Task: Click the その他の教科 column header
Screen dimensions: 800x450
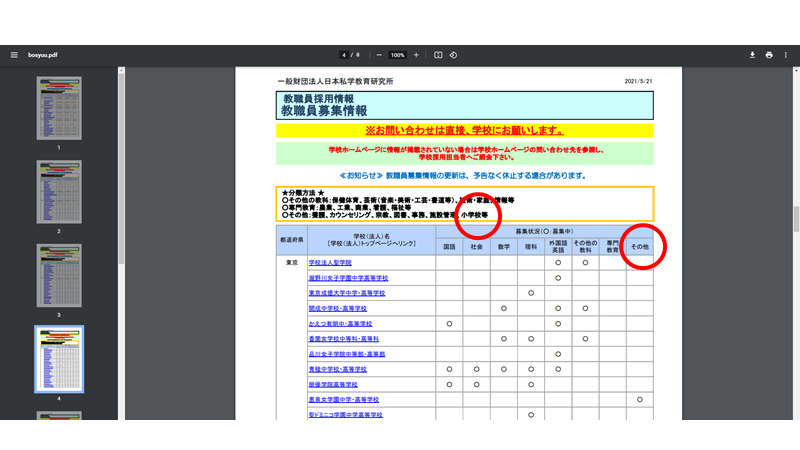Action: pos(585,247)
